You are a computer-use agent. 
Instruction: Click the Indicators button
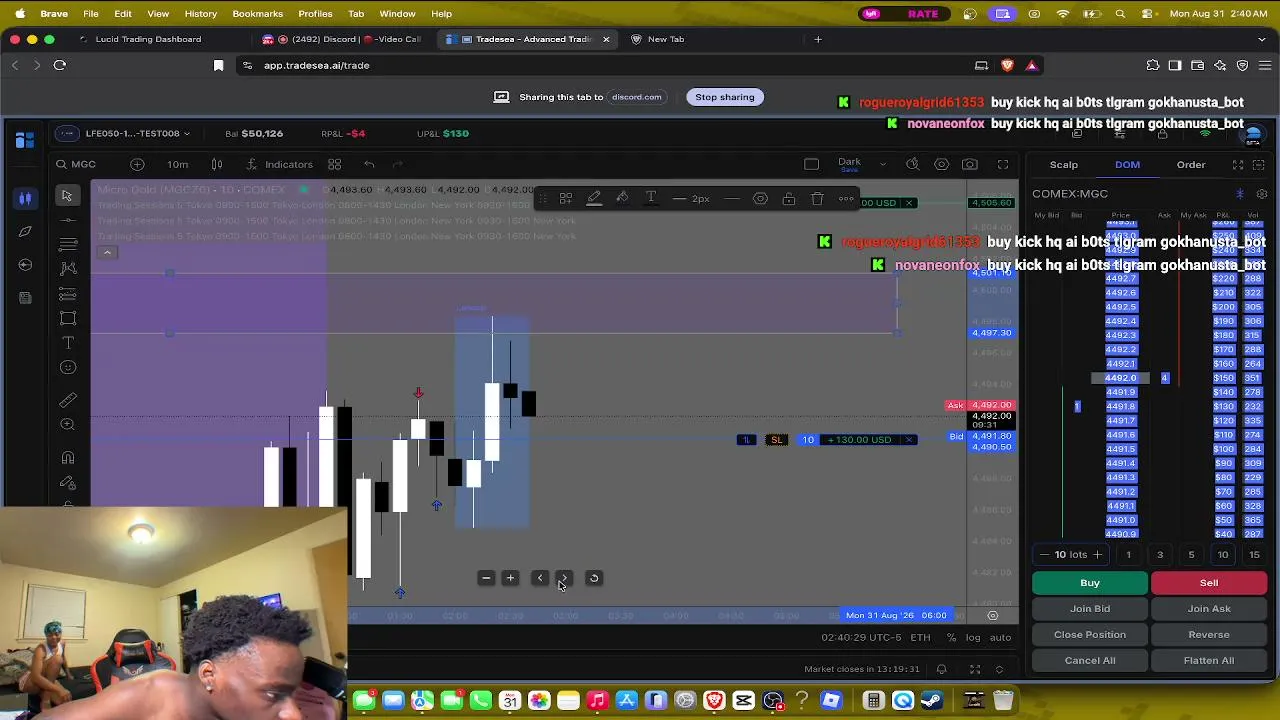(x=280, y=164)
